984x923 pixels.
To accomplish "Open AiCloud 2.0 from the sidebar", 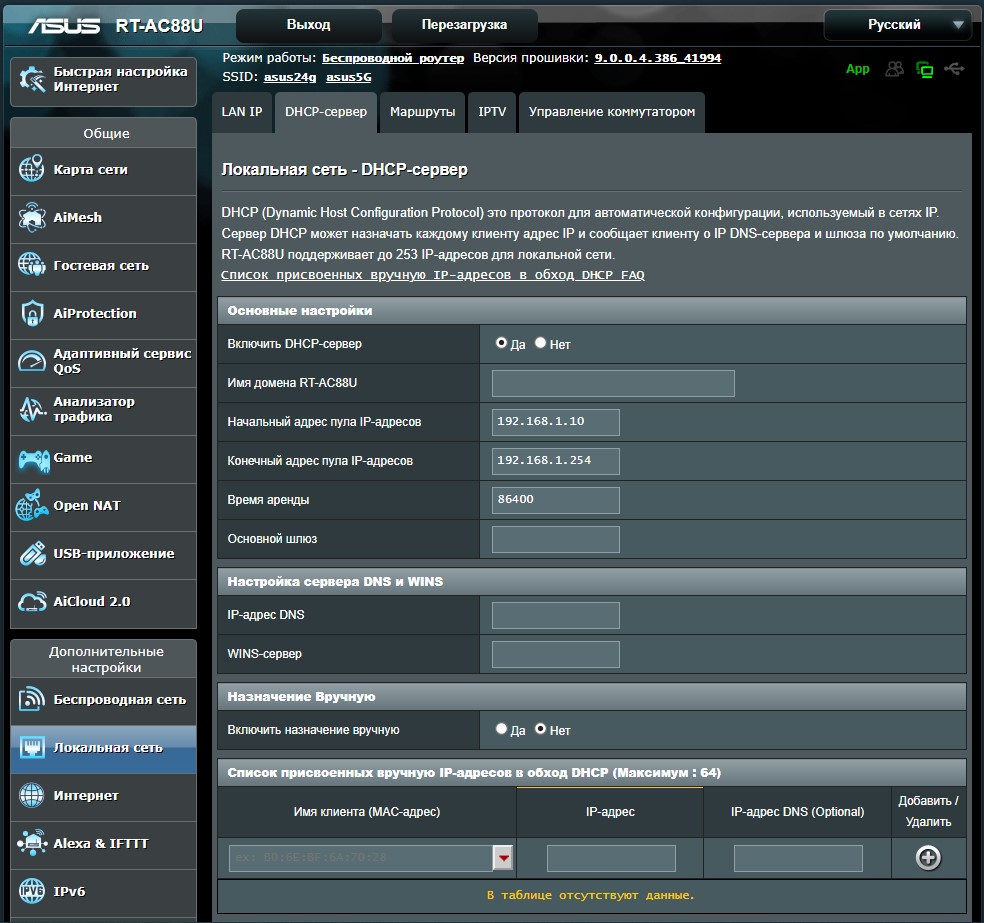I will click(92, 602).
